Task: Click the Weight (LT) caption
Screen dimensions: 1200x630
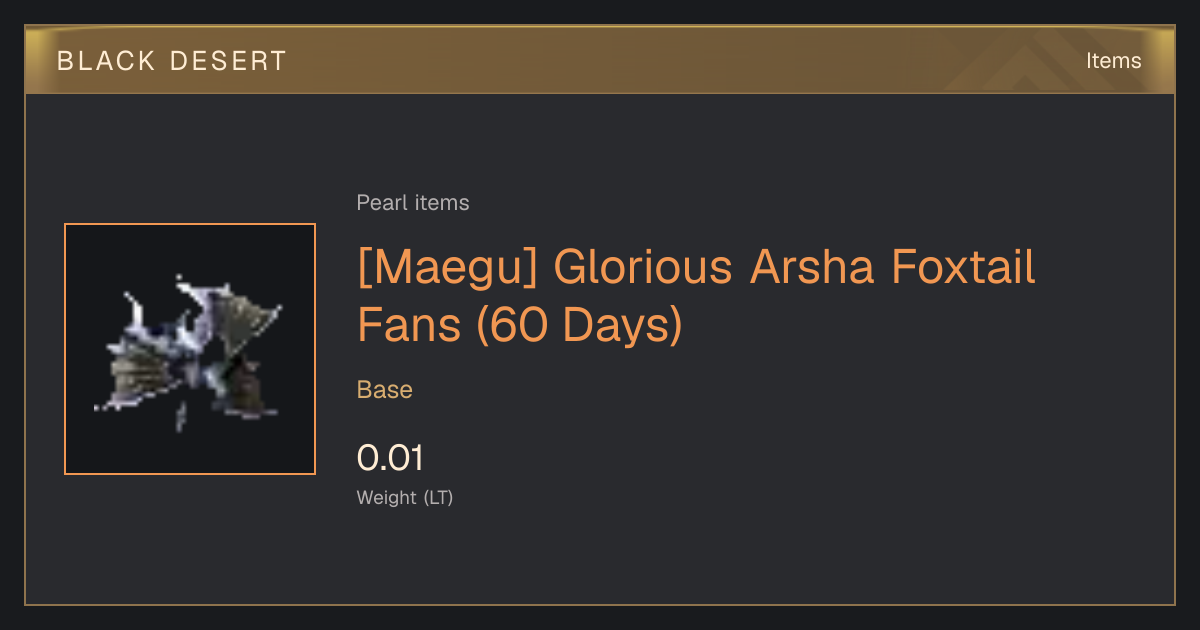Action: click(405, 497)
